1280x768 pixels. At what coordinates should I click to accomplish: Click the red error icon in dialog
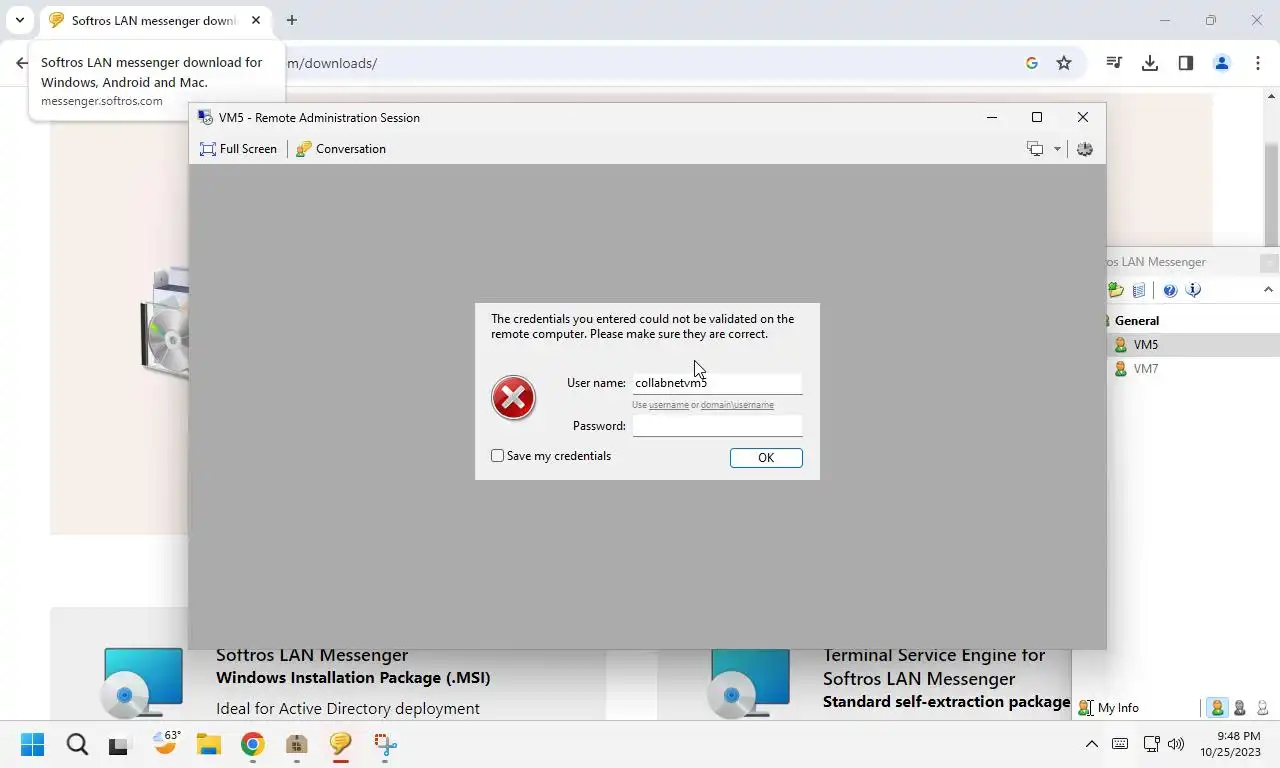pos(514,398)
